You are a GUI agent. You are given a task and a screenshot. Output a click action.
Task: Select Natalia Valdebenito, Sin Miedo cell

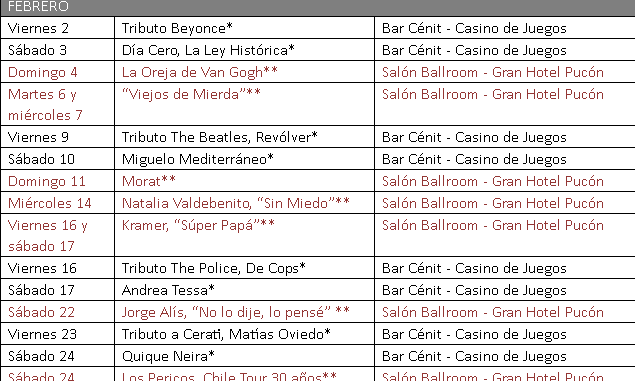pos(245,202)
